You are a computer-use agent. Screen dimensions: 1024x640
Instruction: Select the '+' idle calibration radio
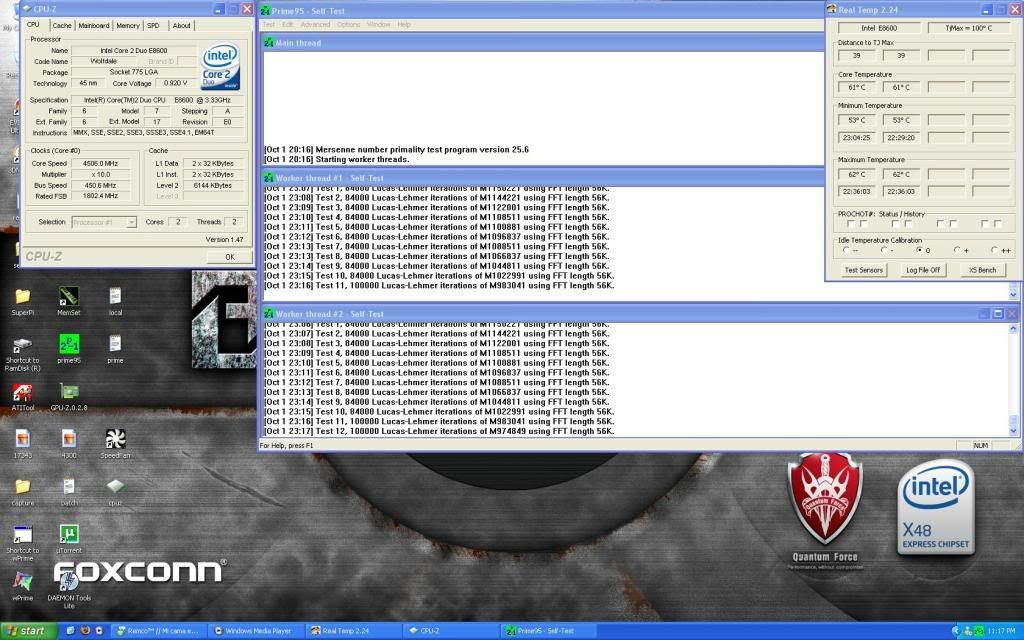957,250
